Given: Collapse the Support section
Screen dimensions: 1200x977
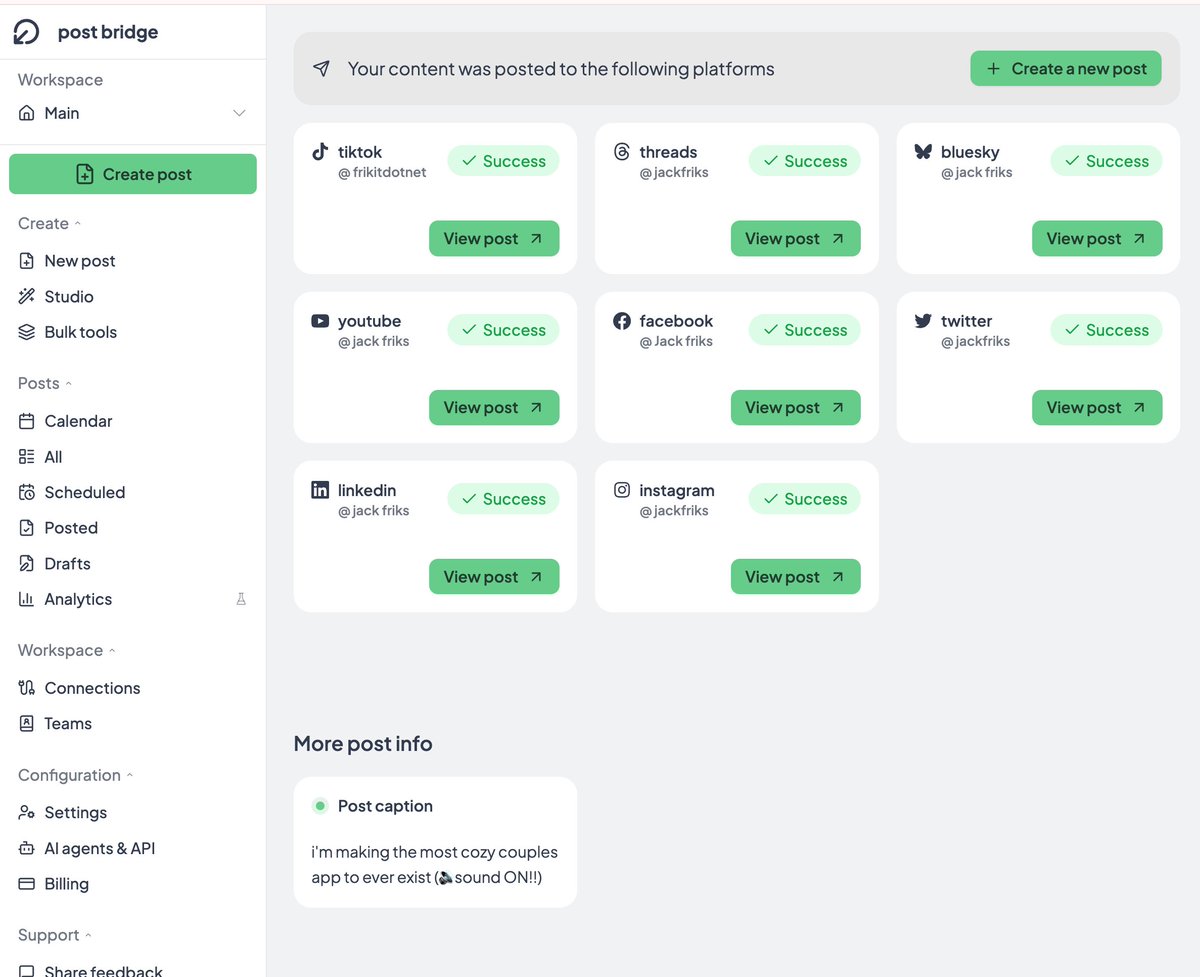Looking at the screenshot, I should (55, 935).
